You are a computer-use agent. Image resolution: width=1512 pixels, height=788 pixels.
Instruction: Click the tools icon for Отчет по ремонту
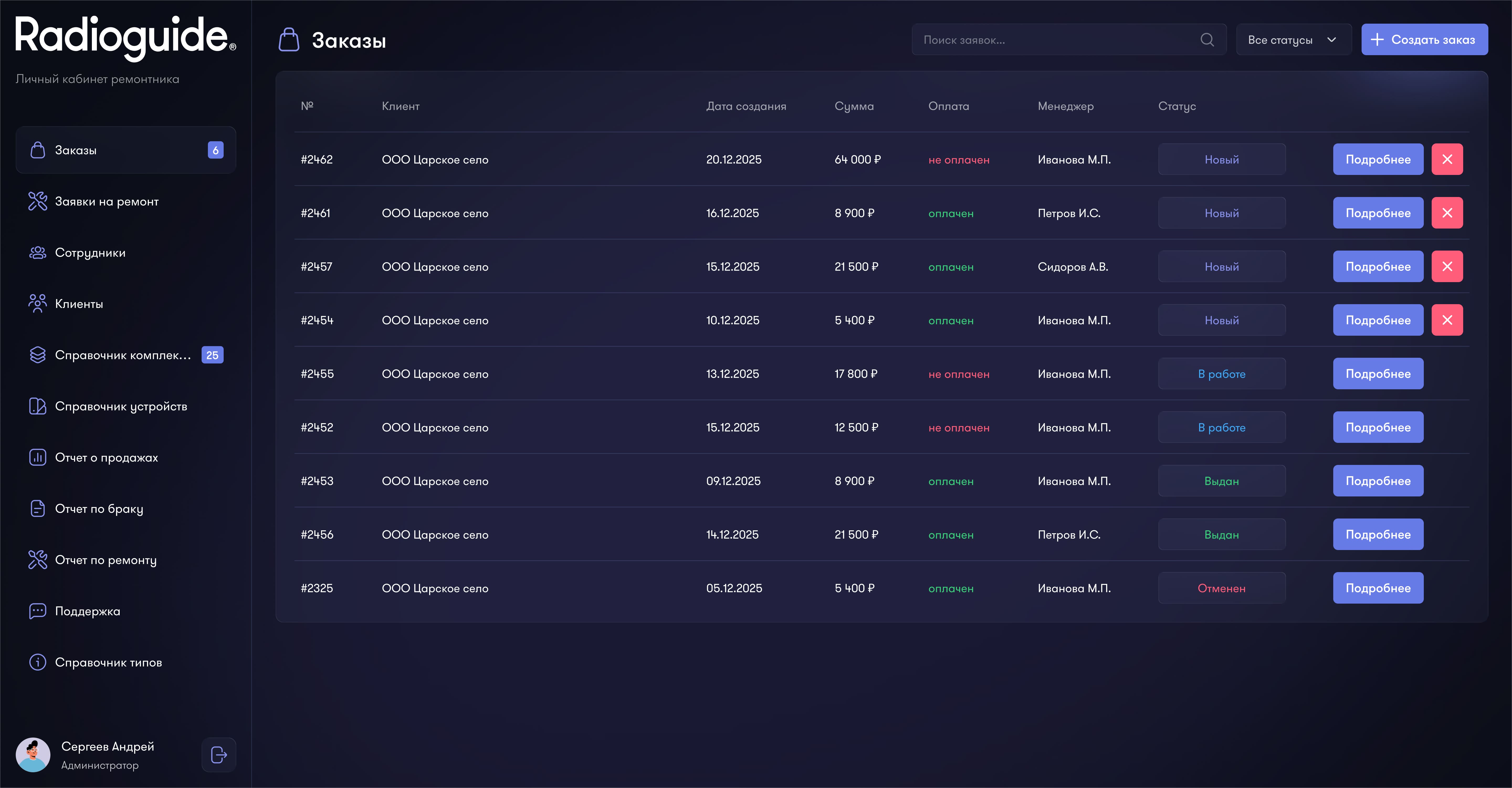coord(38,559)
